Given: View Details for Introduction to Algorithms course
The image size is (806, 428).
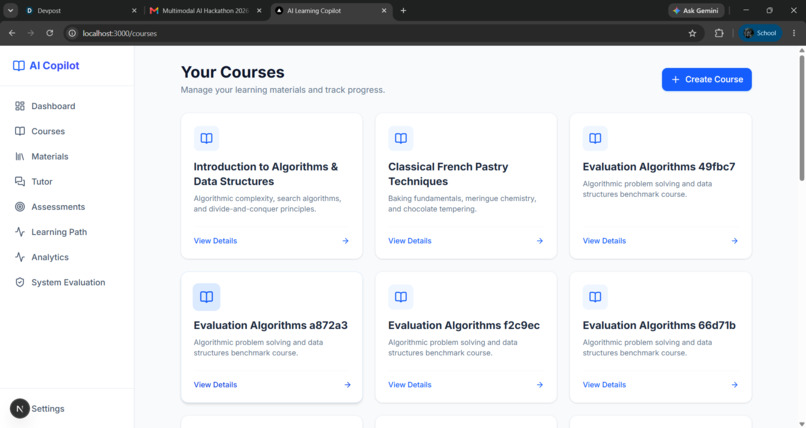Looking at the screenshot, I should (215, 240).
